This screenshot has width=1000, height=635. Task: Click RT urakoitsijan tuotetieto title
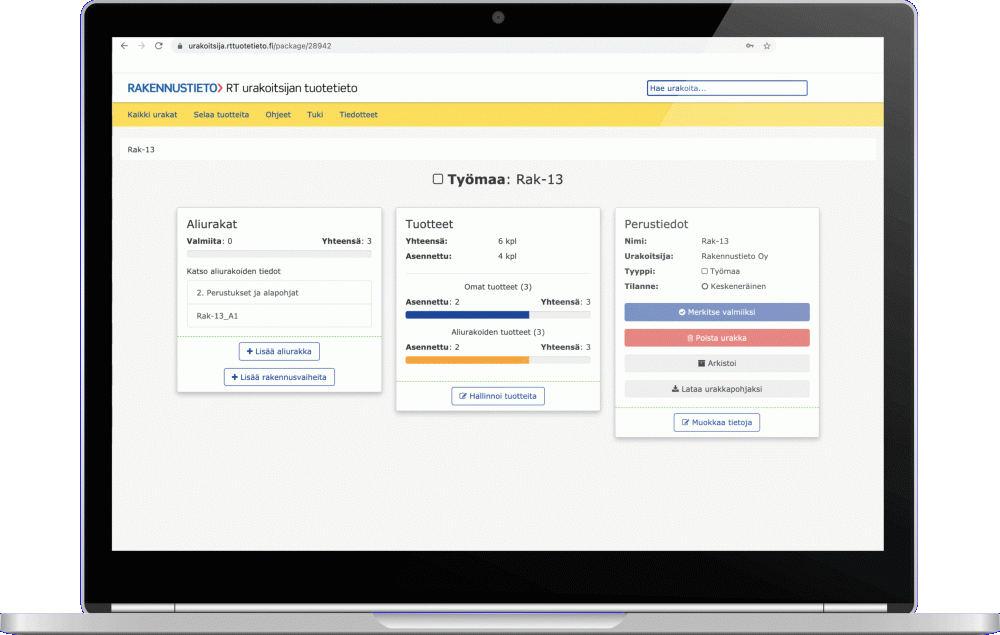pos(291,88)
